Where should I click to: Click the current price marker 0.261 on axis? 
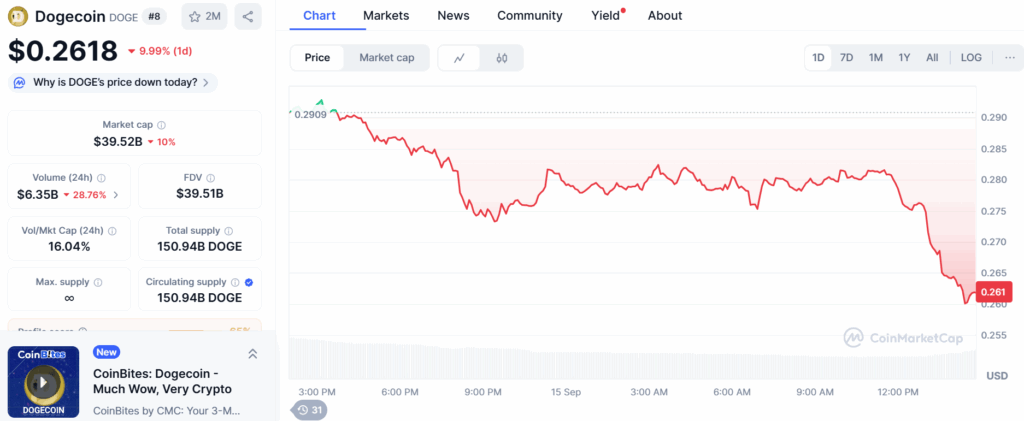click(x=992, y=292)
